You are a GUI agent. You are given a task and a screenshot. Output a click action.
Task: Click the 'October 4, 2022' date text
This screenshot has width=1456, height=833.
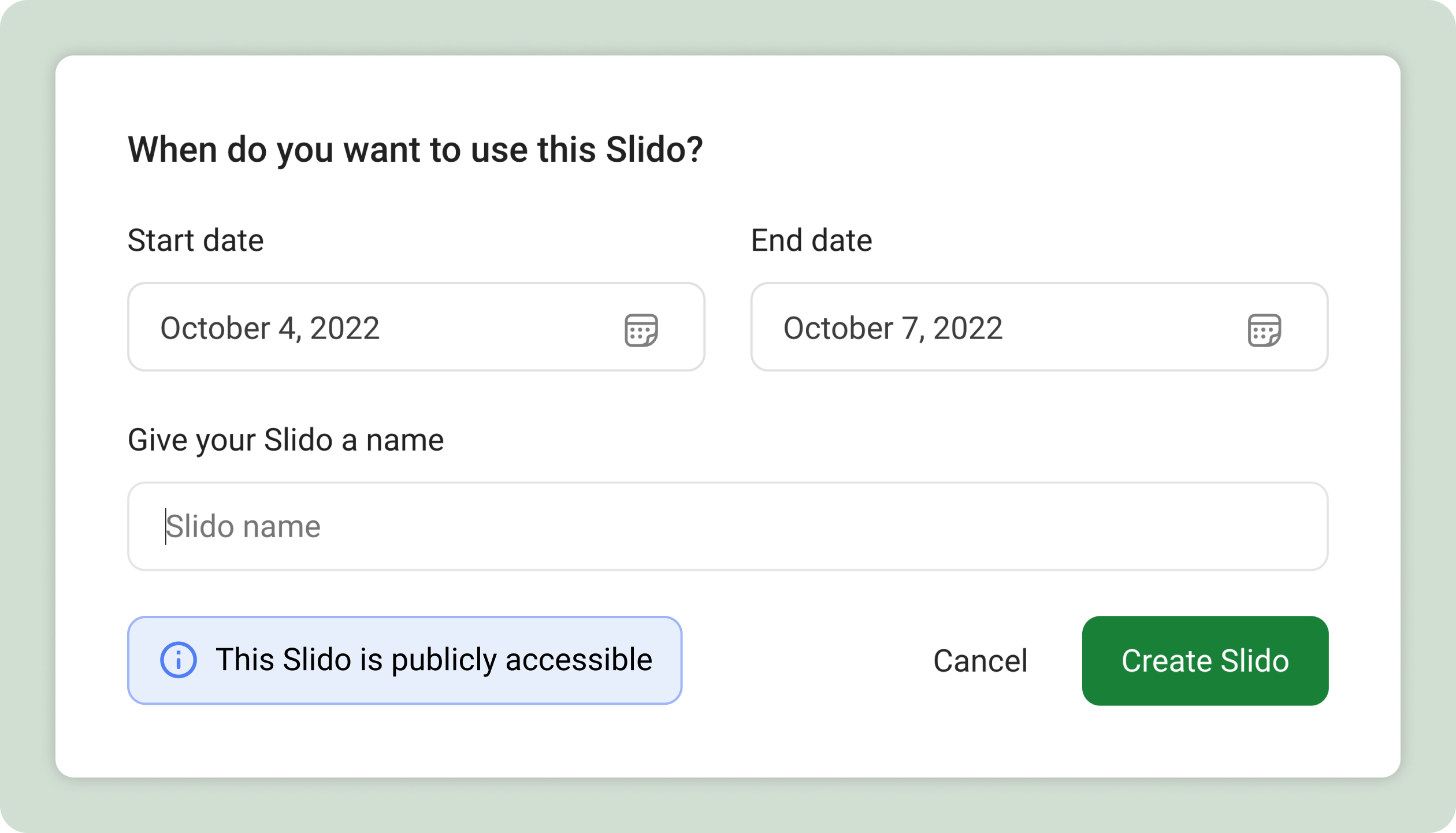click(x=270, y=328)
